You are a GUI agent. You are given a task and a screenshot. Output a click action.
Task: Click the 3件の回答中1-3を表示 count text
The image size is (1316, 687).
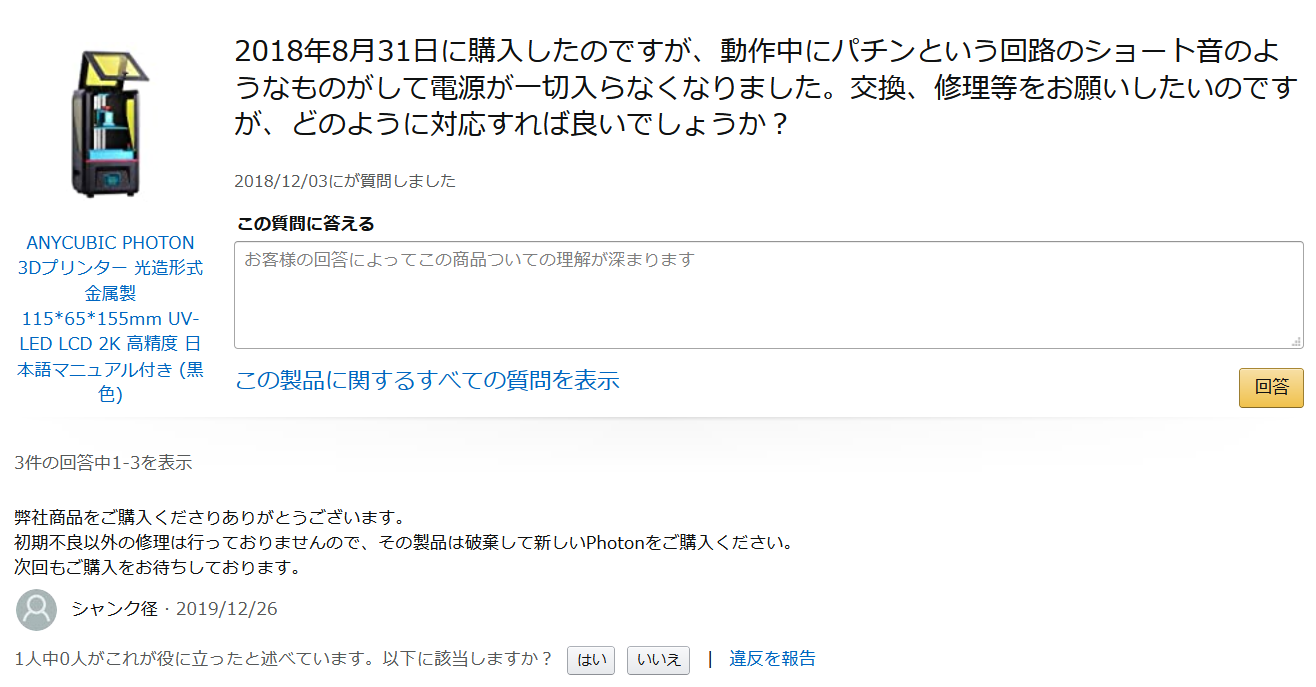[104, 463]
